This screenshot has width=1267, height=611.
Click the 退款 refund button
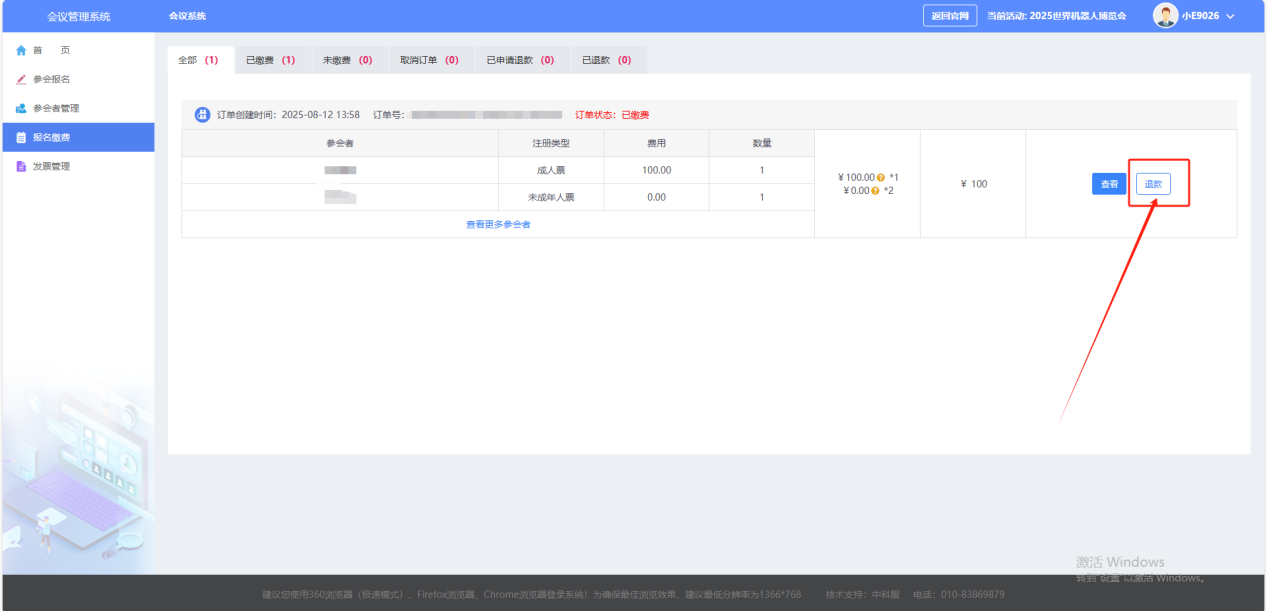(1153, 184)
